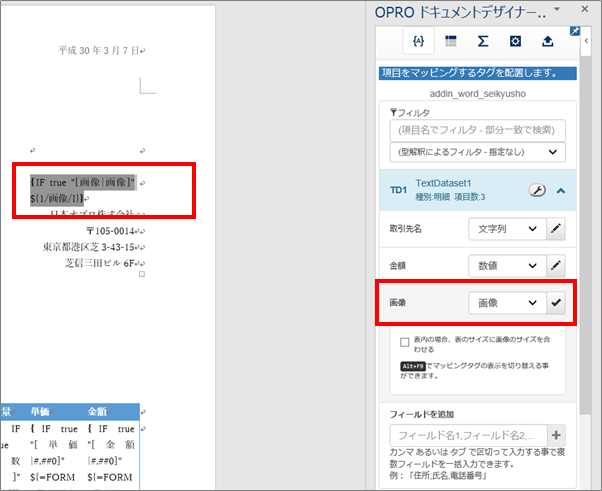The image size is (602, 491).
Task: Collapse the TextDataset1 section chevron
Action: 558,190
